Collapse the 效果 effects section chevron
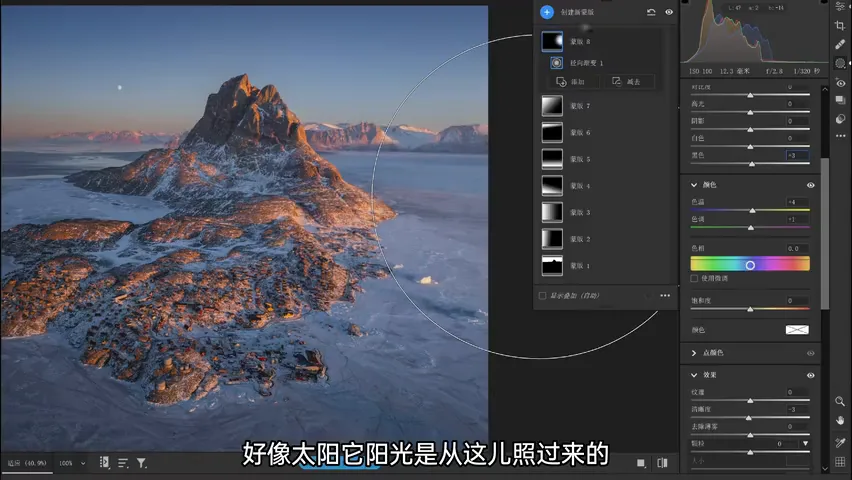852x480 pixels. click(x=694, y=375)
